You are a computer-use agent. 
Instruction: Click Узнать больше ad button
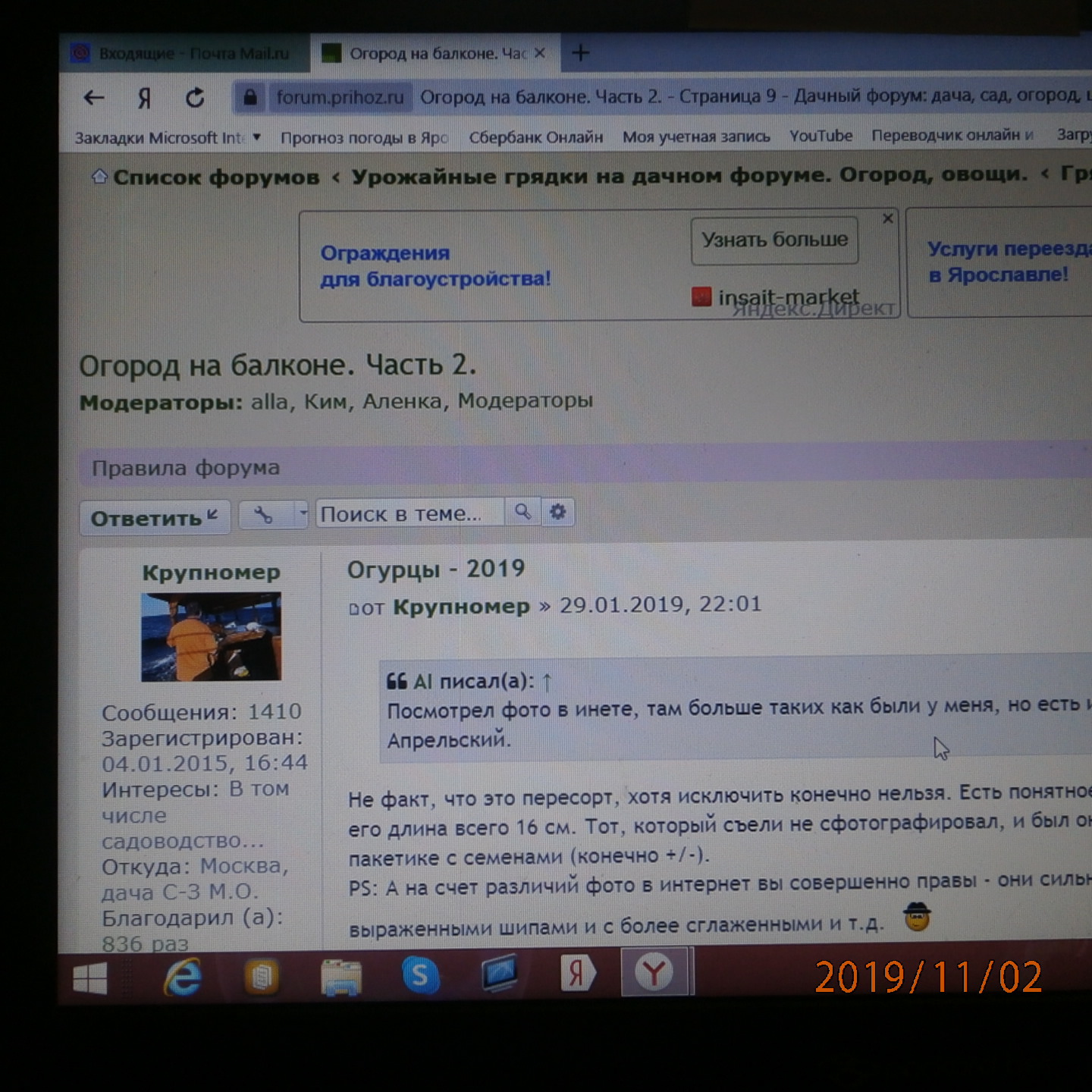tap(774, 240)
